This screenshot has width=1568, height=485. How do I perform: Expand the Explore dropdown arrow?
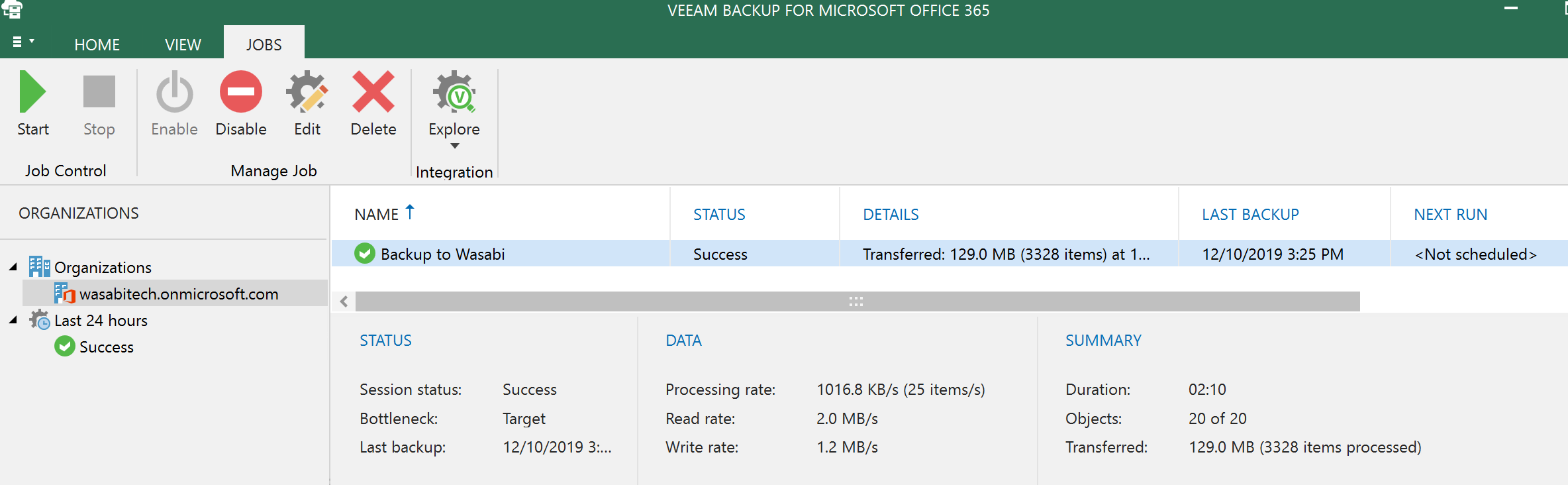point(455,146)
